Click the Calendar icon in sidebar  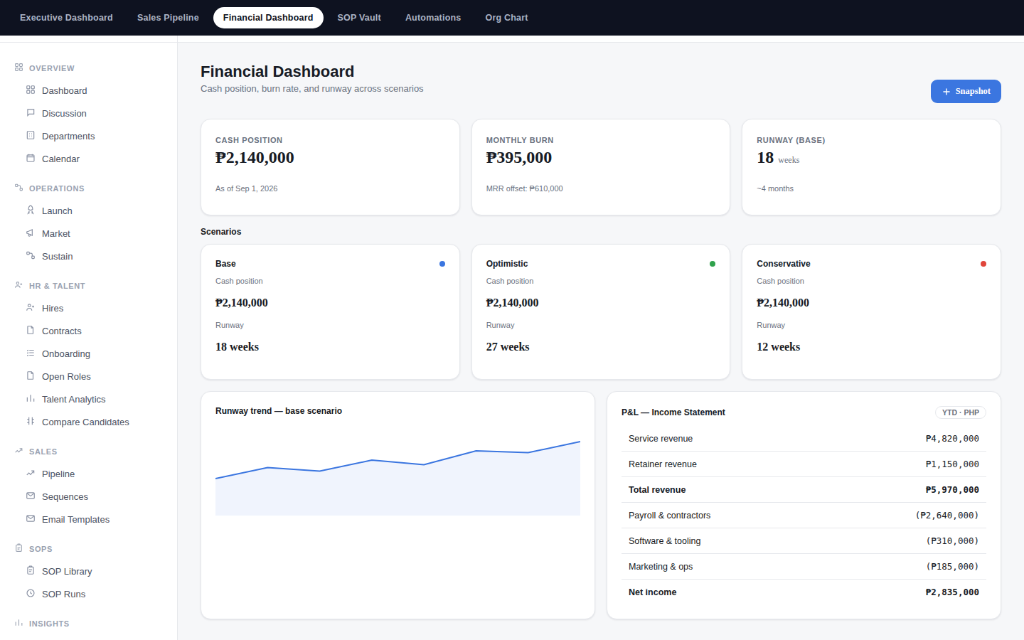[30, 158]
